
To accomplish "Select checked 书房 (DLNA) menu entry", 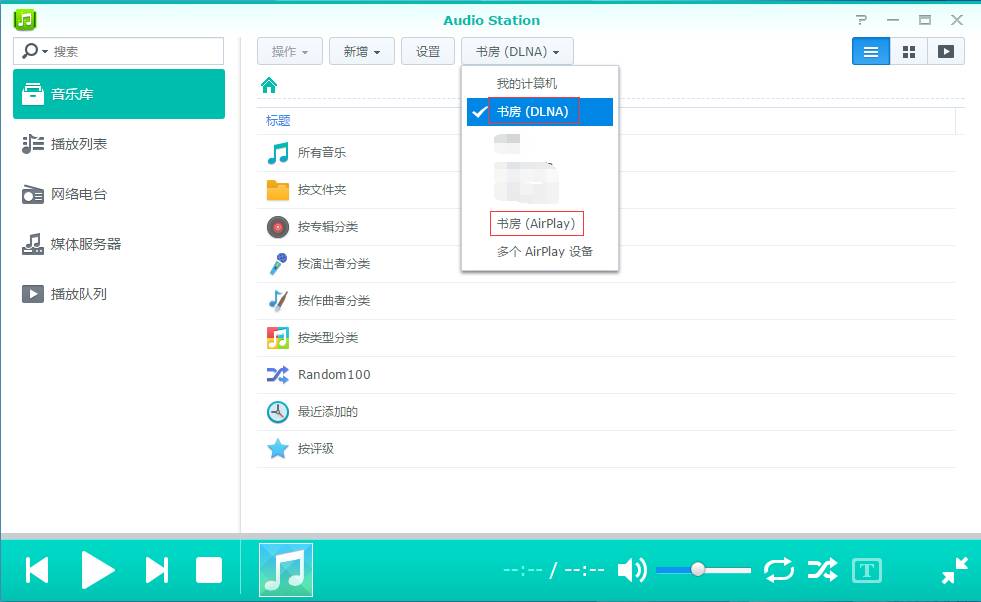I will 540,111.
